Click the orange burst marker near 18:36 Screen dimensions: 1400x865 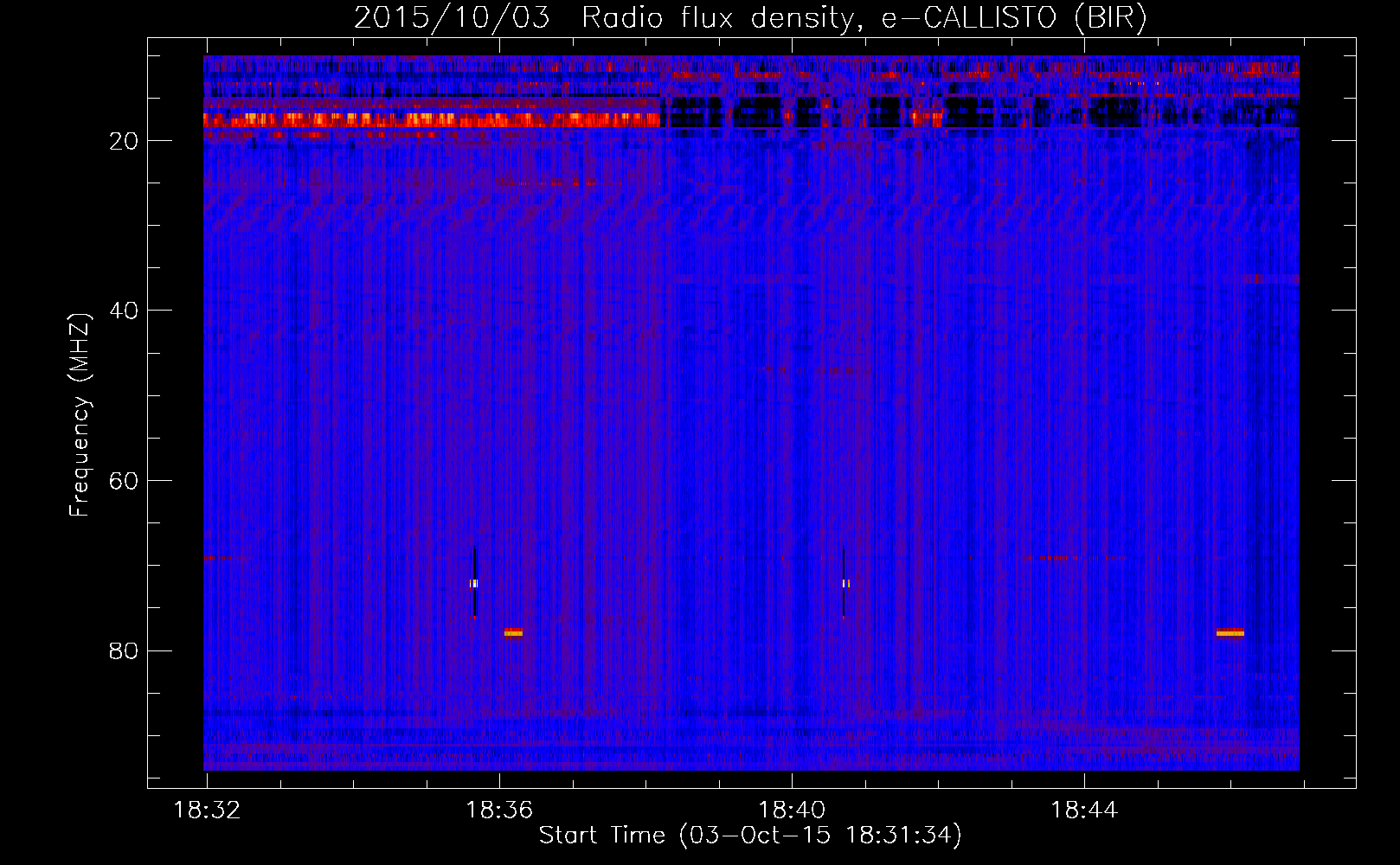coord(513,632)
